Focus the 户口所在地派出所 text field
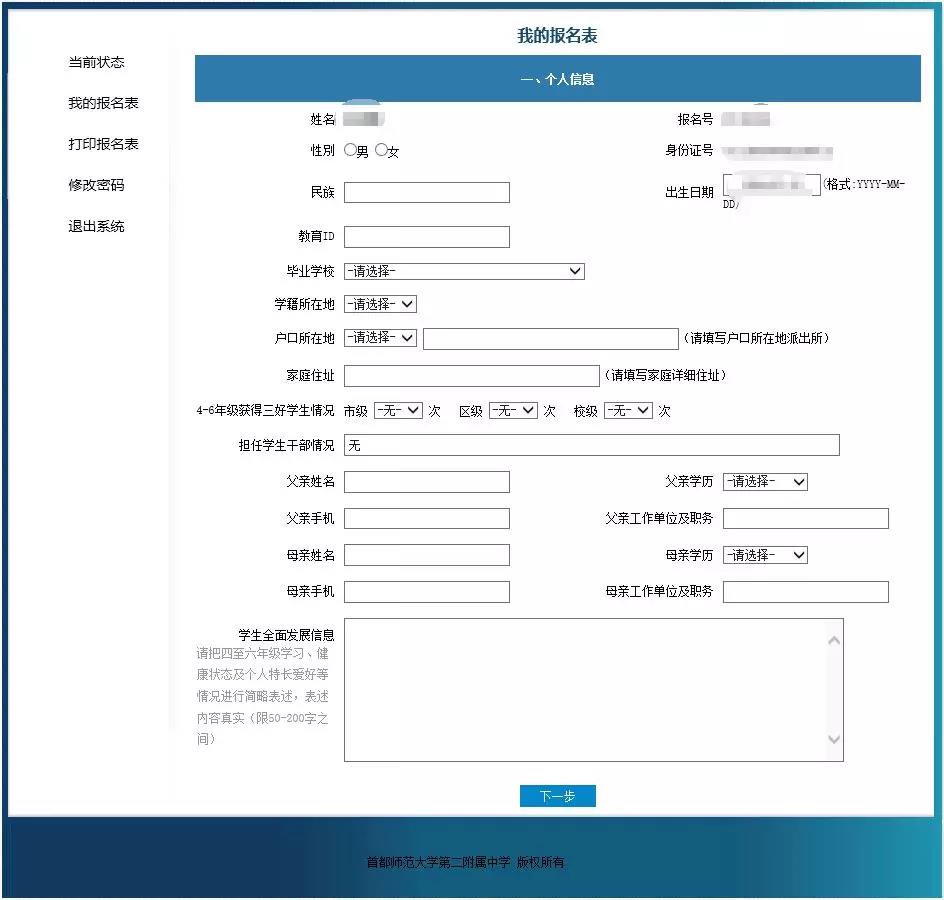The width and height of the screenshot is (944, 900). pos(551,339)
